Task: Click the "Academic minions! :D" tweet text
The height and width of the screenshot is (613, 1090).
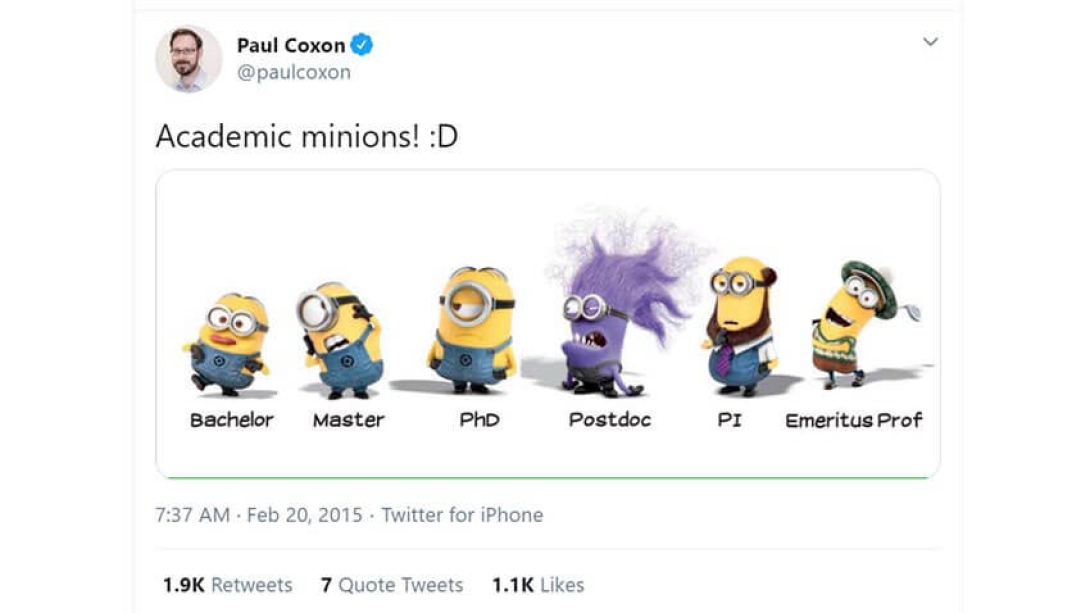Action: point(307,137)
